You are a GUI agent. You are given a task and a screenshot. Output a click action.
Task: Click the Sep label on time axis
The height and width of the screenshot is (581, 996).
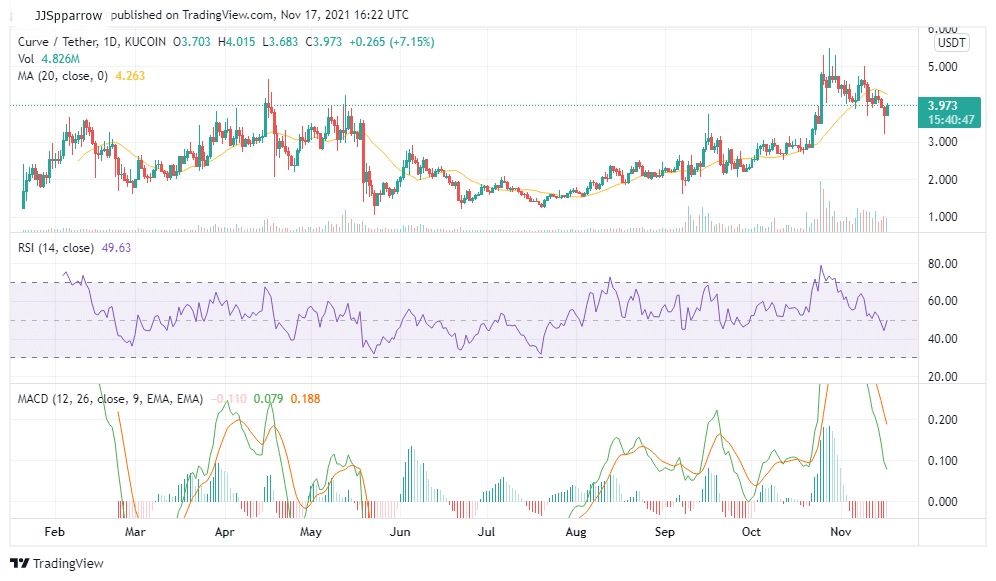coord(664,532)
